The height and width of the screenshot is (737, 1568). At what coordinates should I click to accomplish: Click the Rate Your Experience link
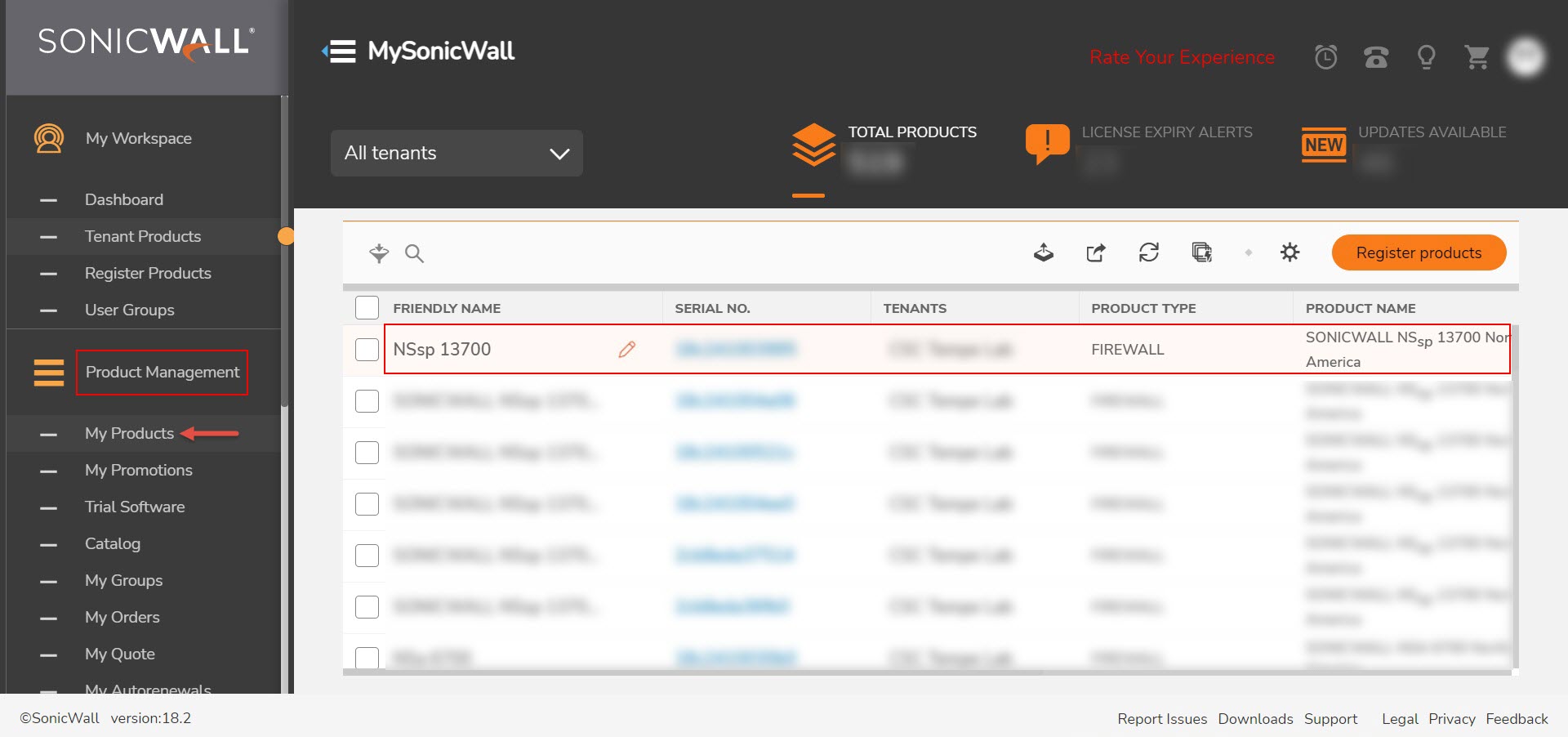pyautogui.click(x=1182, y=57)
